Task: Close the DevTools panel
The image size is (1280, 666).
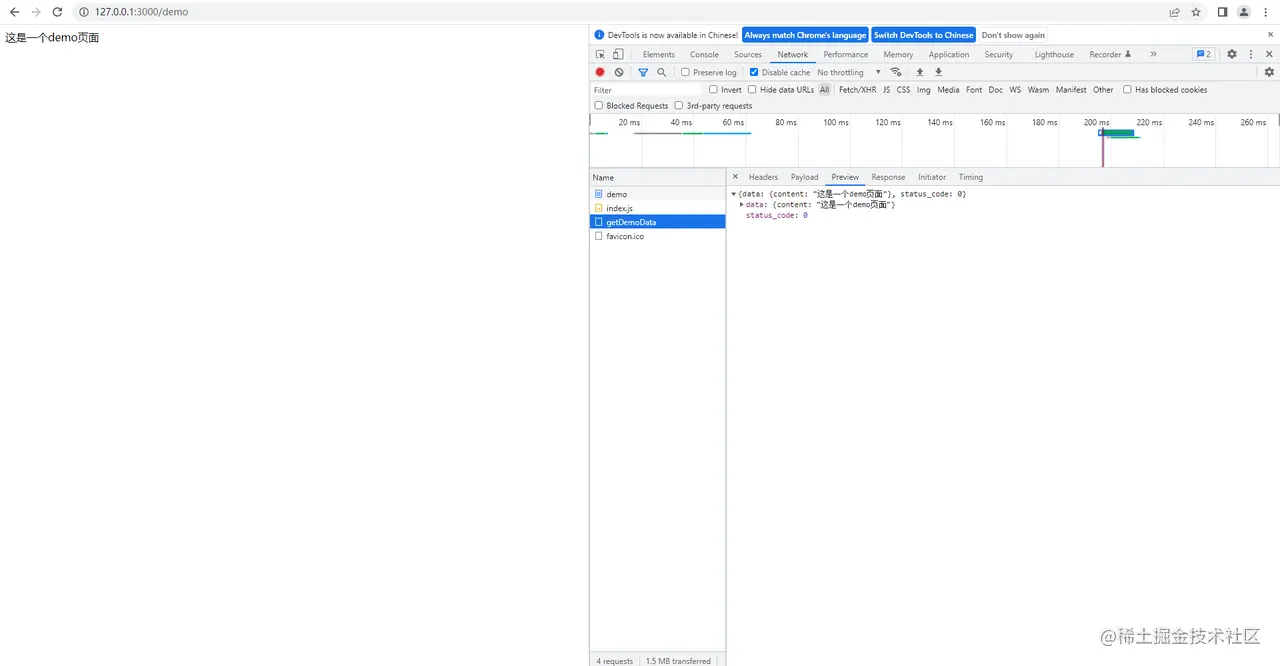Action: pos(1269,54)
